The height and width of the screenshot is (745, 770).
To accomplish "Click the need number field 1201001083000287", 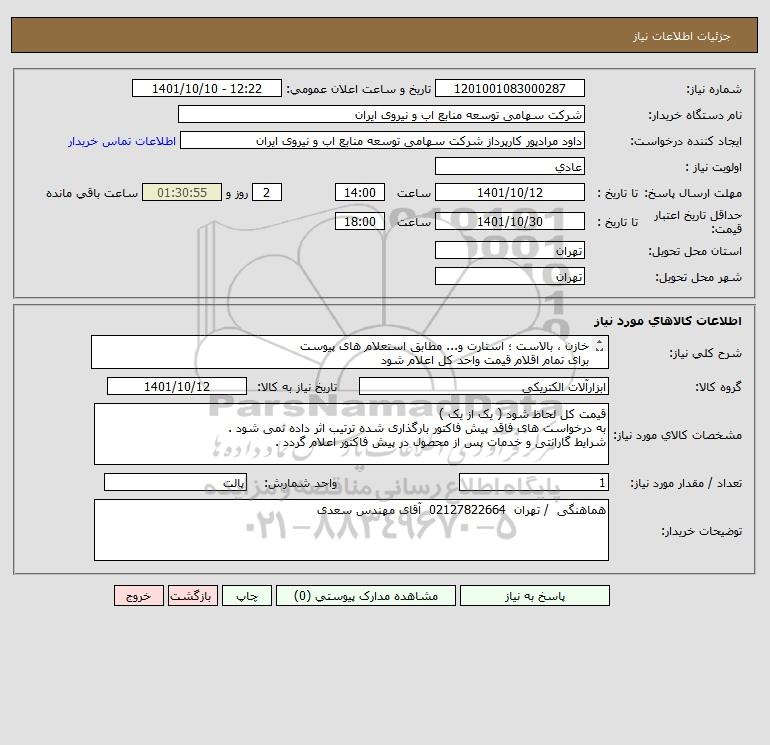I will click(x=510, y=88).
